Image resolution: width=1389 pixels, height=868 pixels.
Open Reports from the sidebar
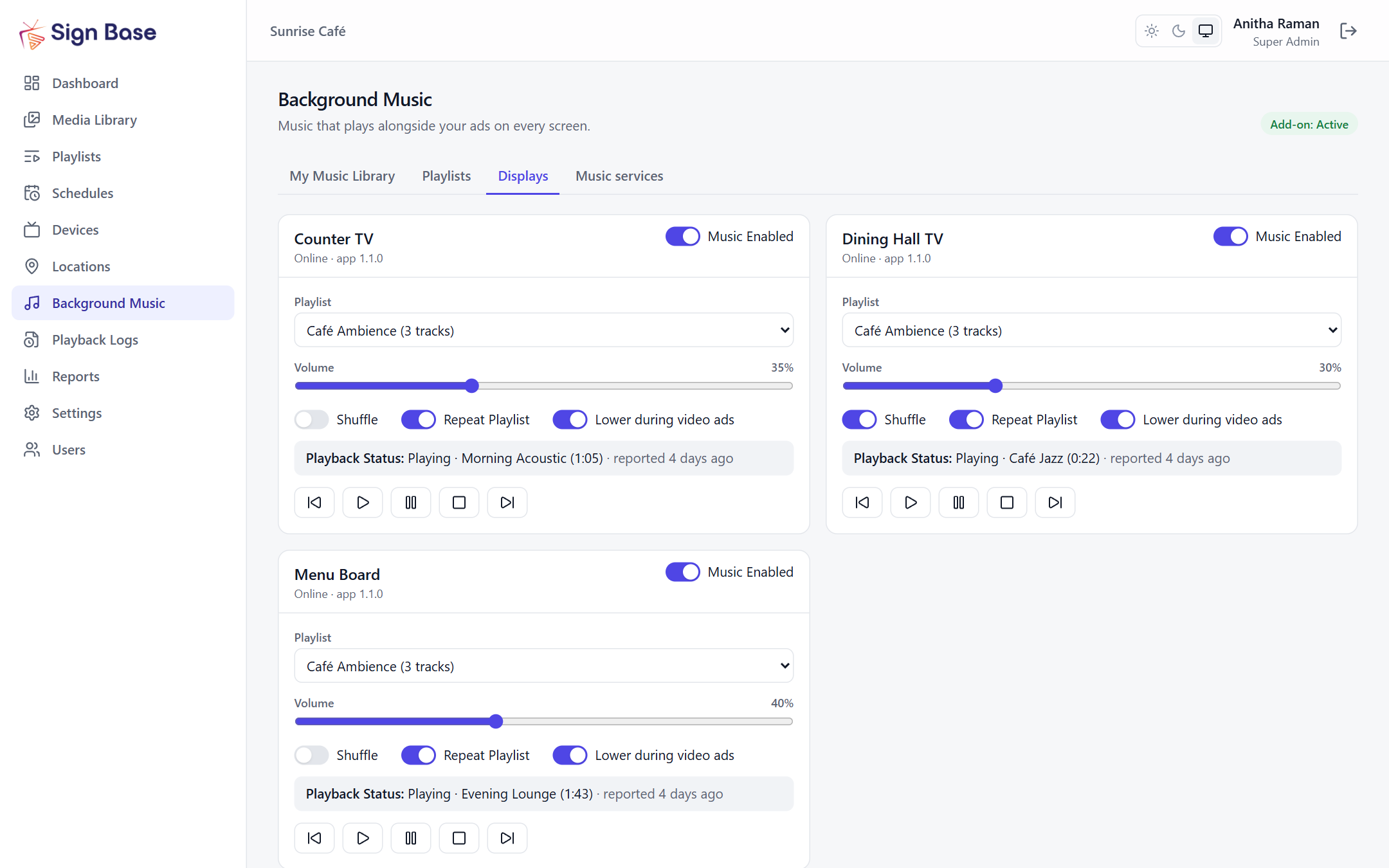[123, 376]
